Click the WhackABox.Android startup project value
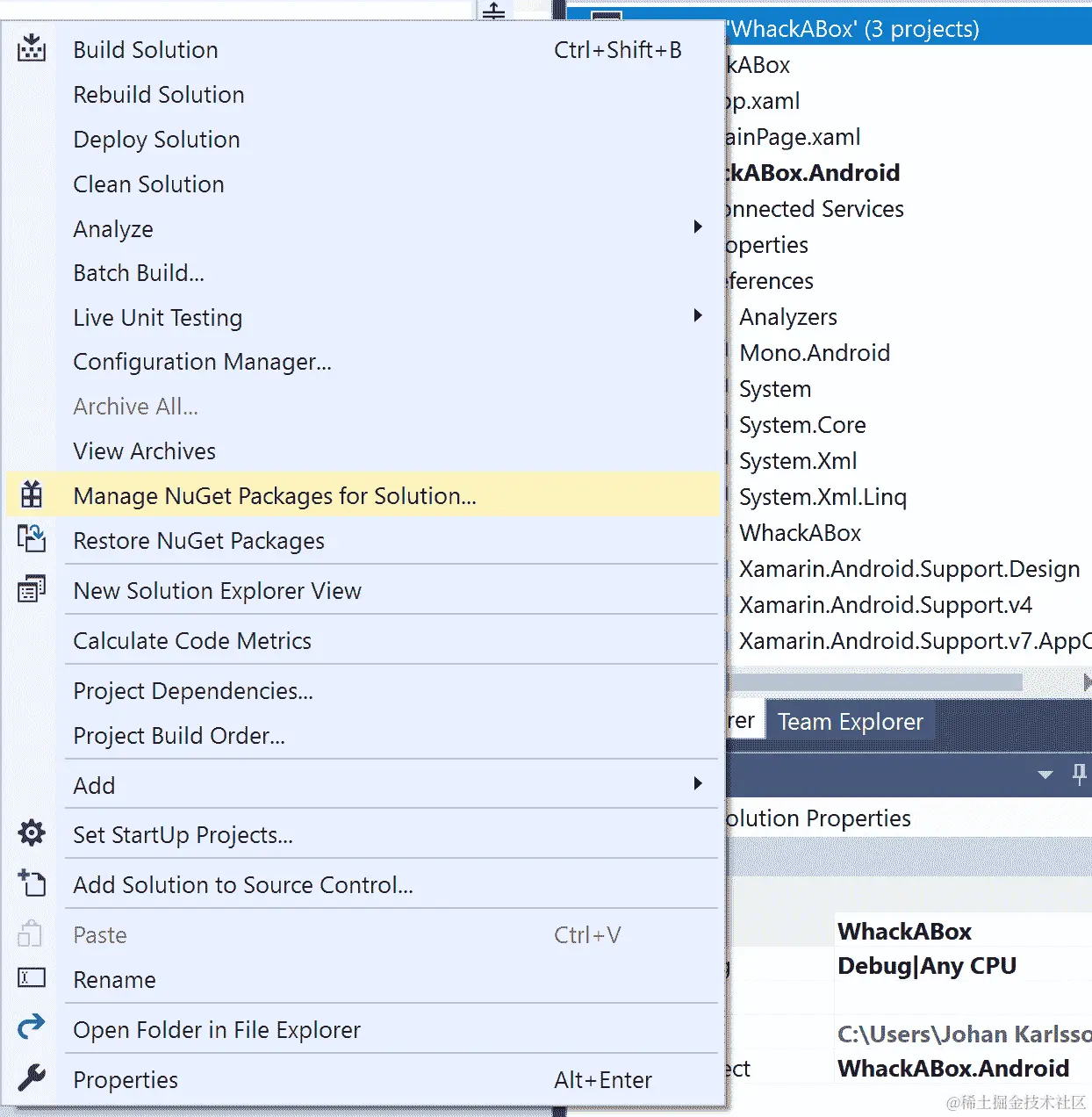1092x1117 pixels. [x=953, y=1069]
